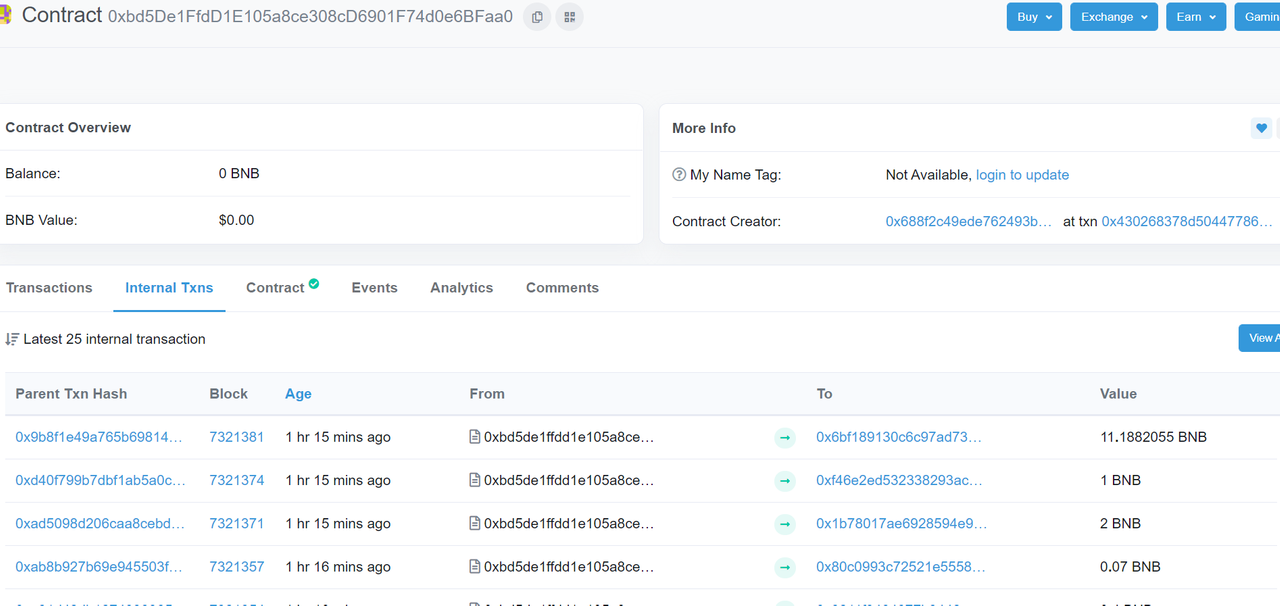Open the Earn dropdown menu

[x=1196, y=17]
